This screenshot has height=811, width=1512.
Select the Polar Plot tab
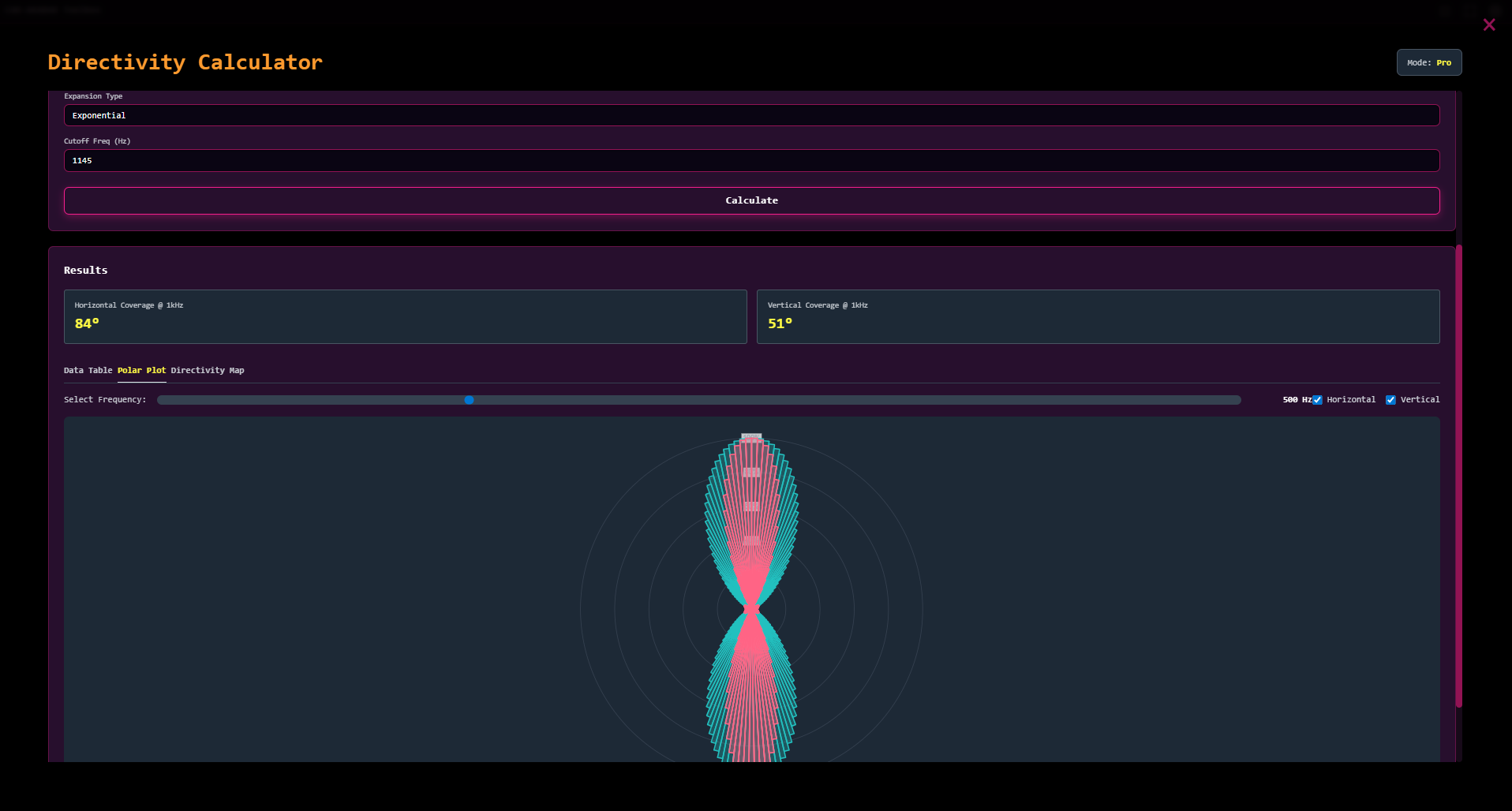pyautogui.click(x=141, y=371)
